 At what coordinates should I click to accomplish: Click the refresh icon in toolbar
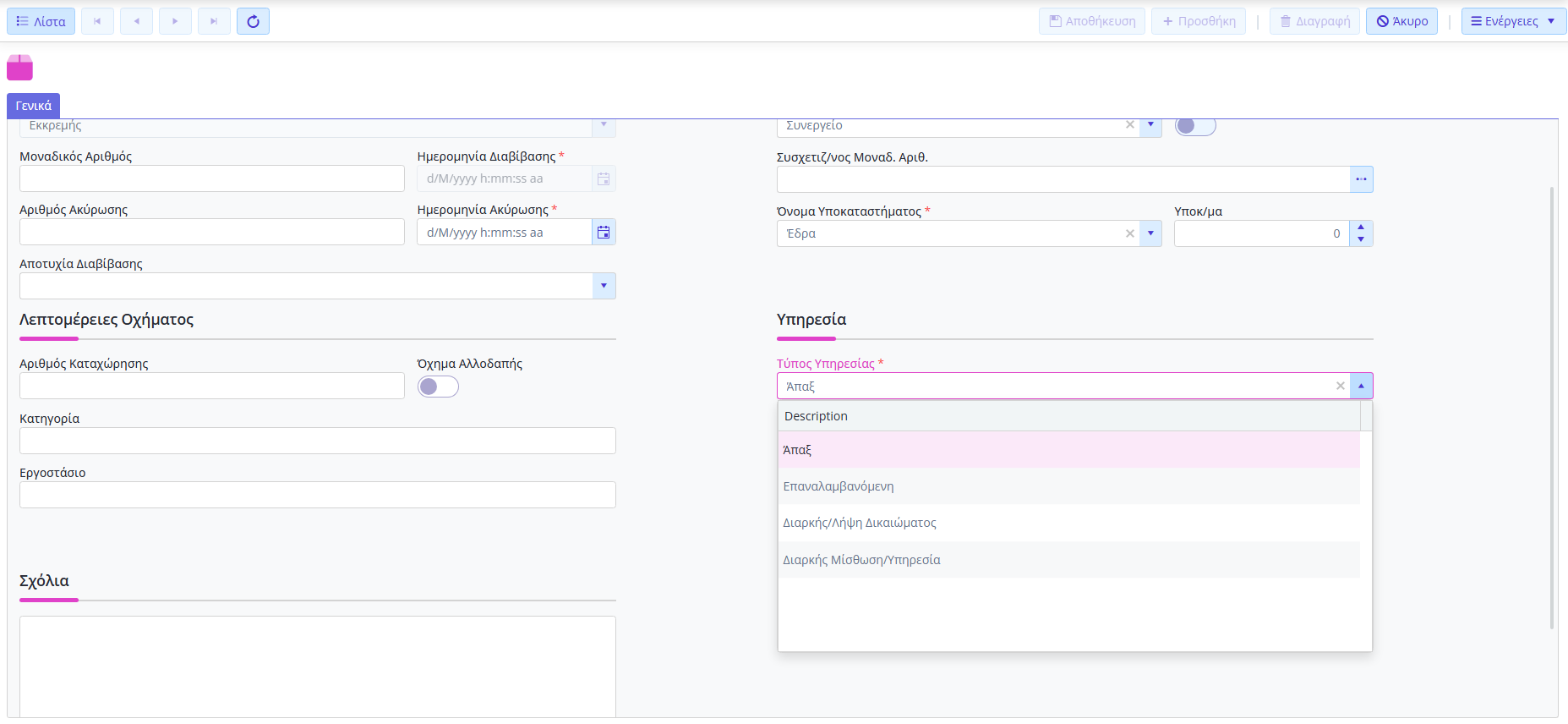coord(253,21)
